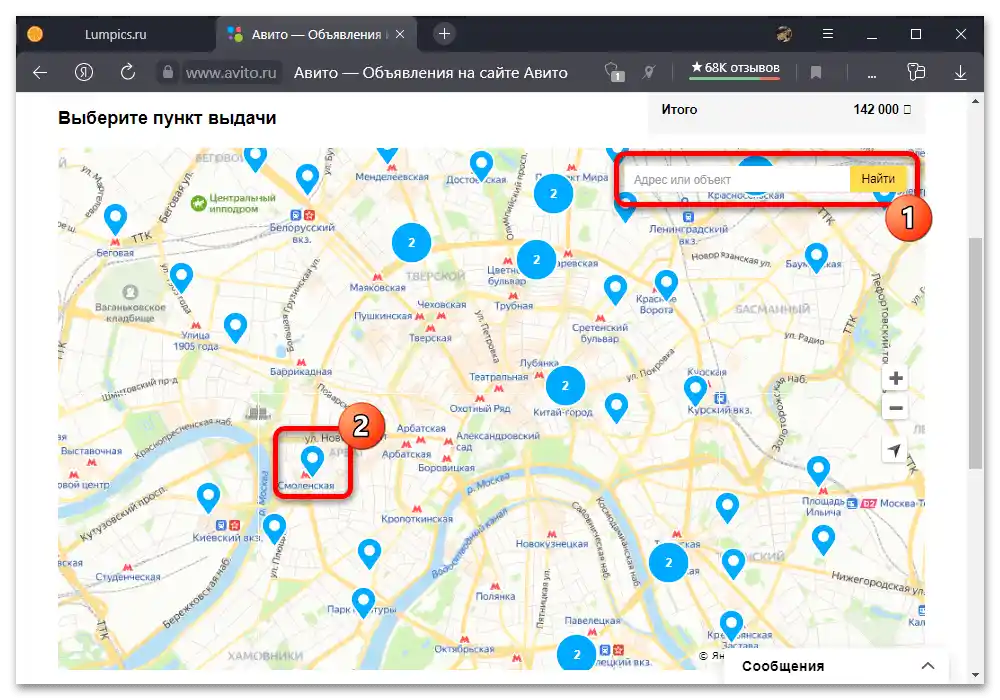This screenshot has height=700, width=1000.
Task: Zoom in the map with plus button
Action: pyautogui.click(x=895, y=378)
